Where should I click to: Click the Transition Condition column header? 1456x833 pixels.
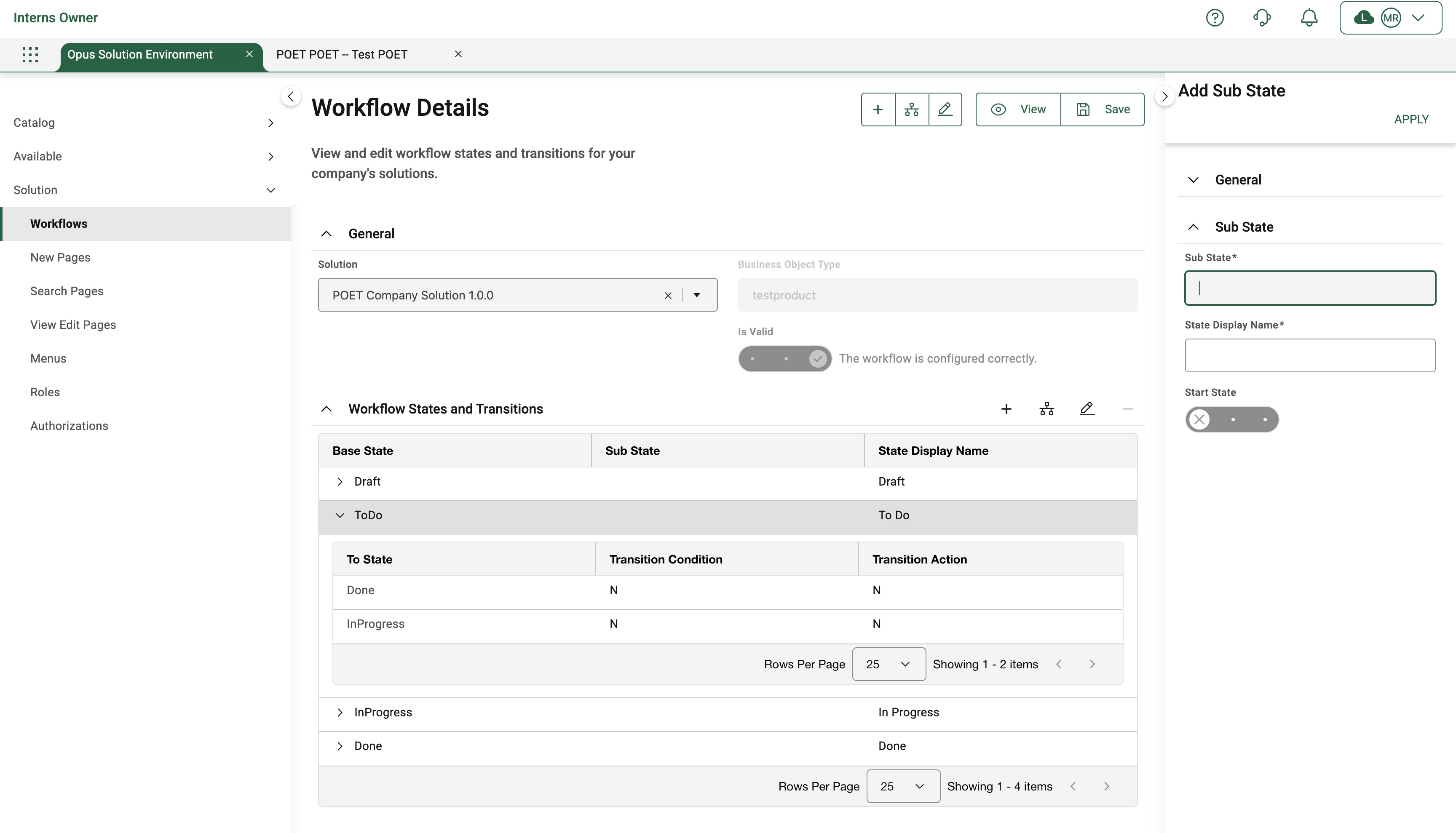(727, 560)
